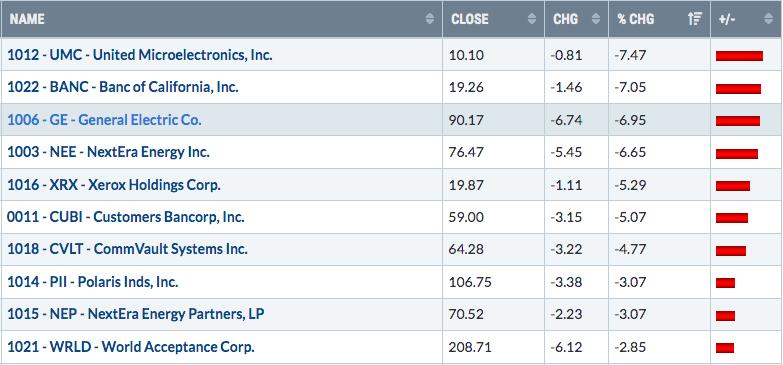This screenshot has width=783, height=365.
Task: Click the red bar for WRLD row
Action: (x=725, y=348)
